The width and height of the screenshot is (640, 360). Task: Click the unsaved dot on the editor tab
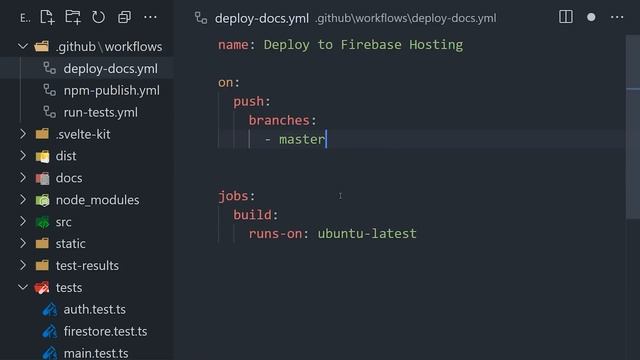coord(591,17)
